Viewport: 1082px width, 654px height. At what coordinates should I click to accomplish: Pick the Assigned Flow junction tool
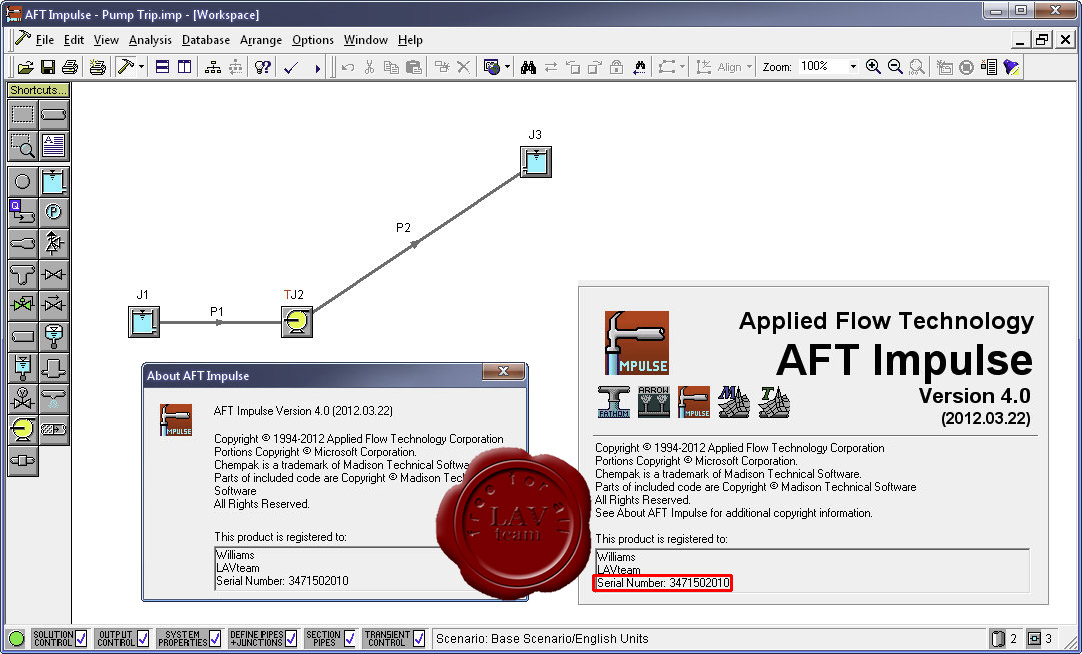[x=23, y=212]
